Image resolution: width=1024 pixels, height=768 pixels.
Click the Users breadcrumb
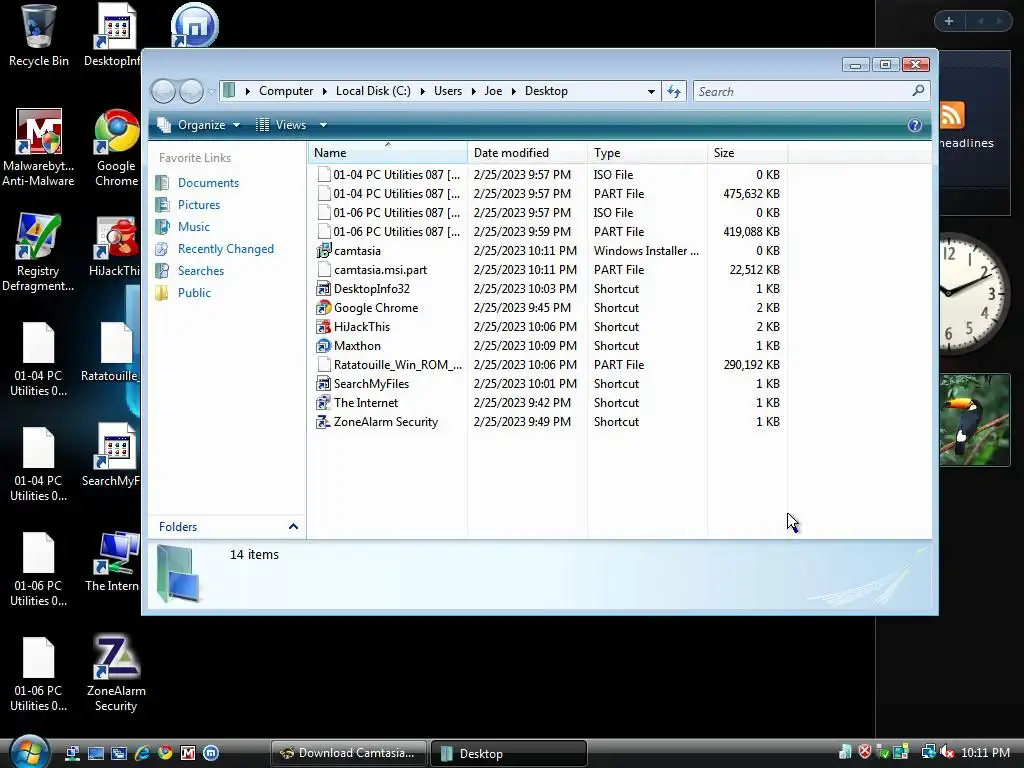[447, 91]
